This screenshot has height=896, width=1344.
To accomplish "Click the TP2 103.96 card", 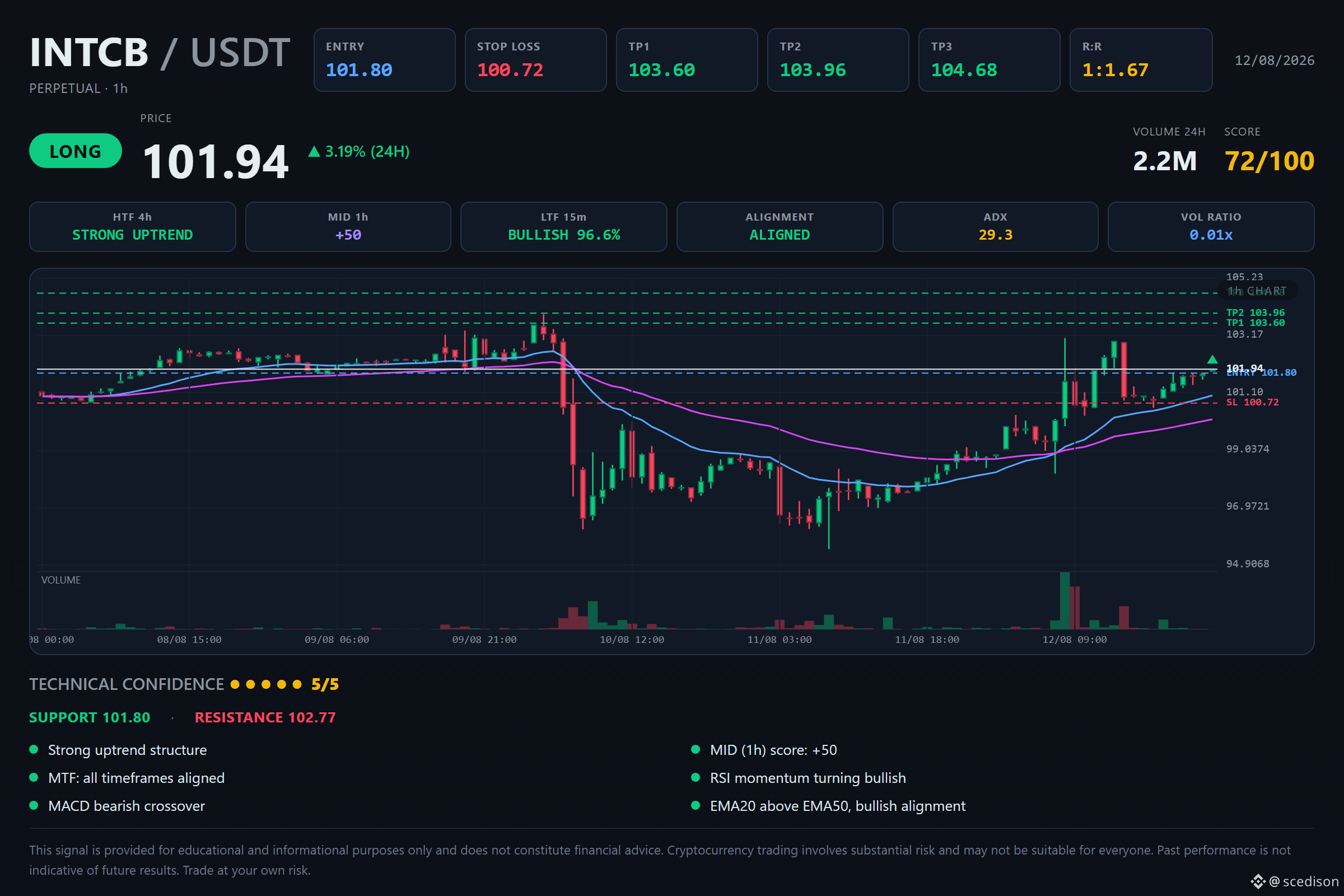I will pos(838,60).
